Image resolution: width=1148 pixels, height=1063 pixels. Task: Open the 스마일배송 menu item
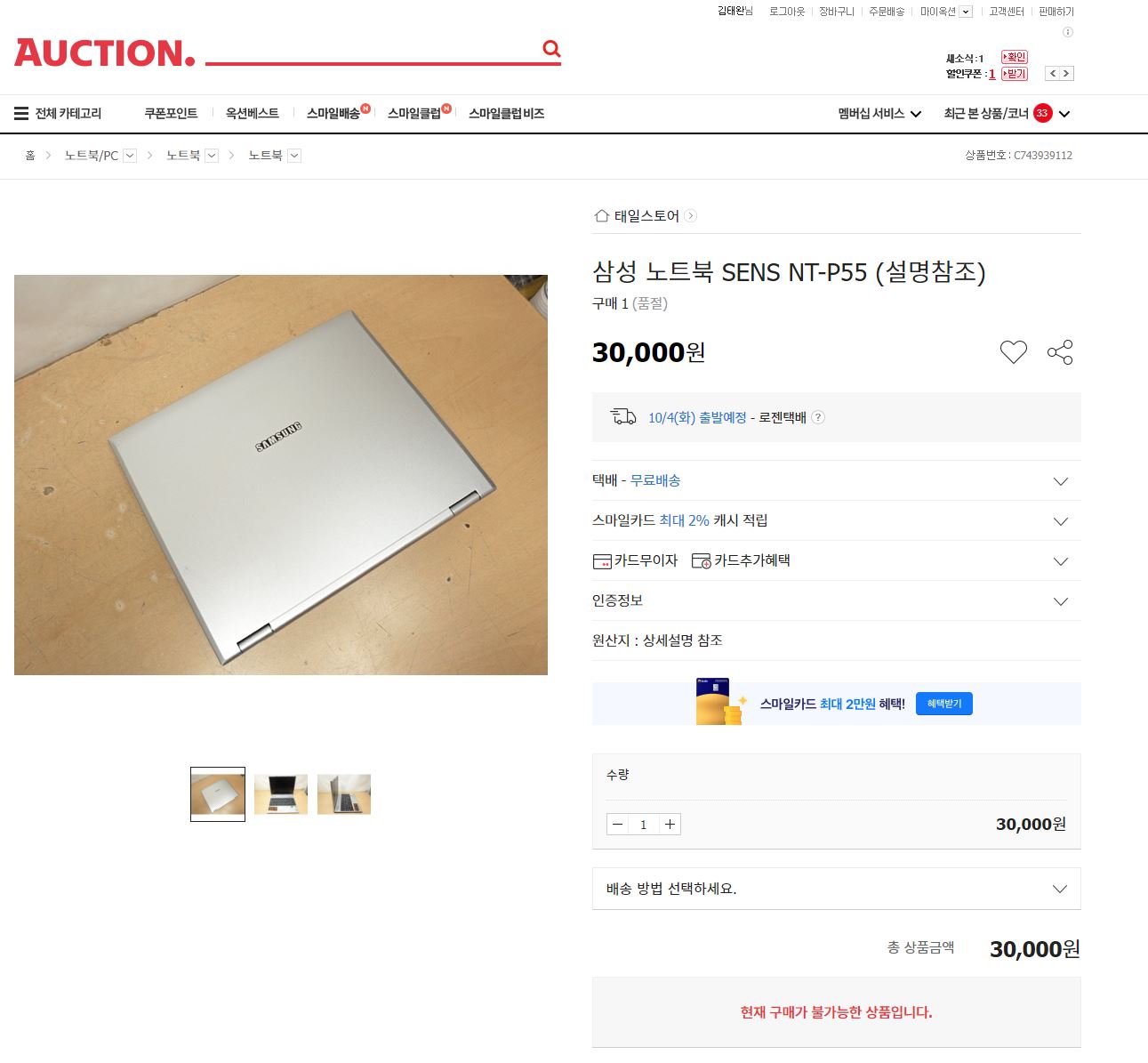[x=333, y=114]
